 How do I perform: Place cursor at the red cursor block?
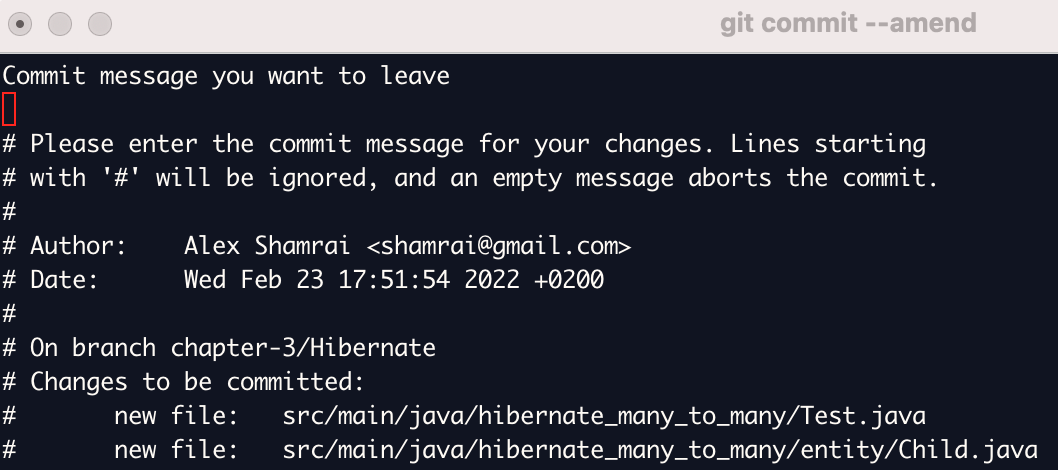[x=9, y=109]
